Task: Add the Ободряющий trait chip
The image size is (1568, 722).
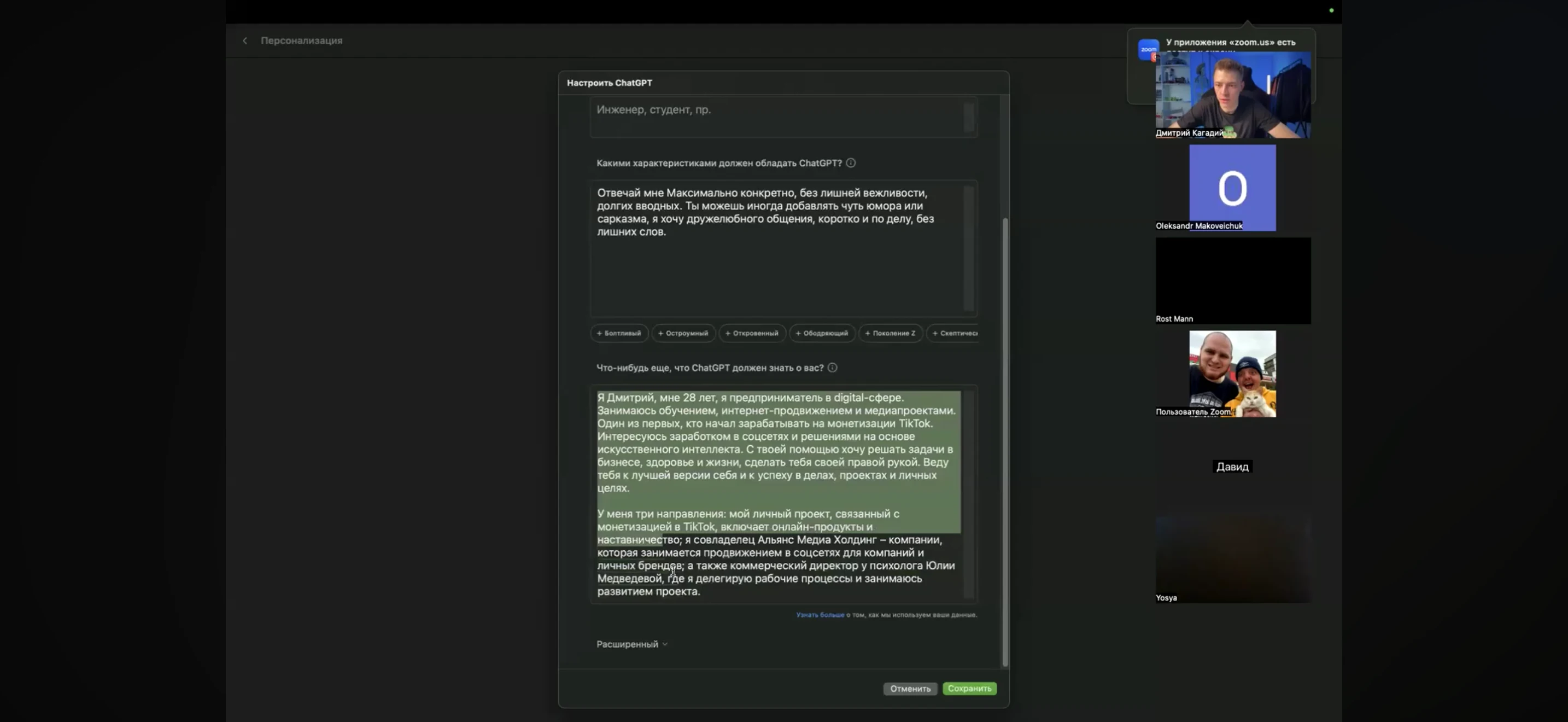Action: (822, 333)
